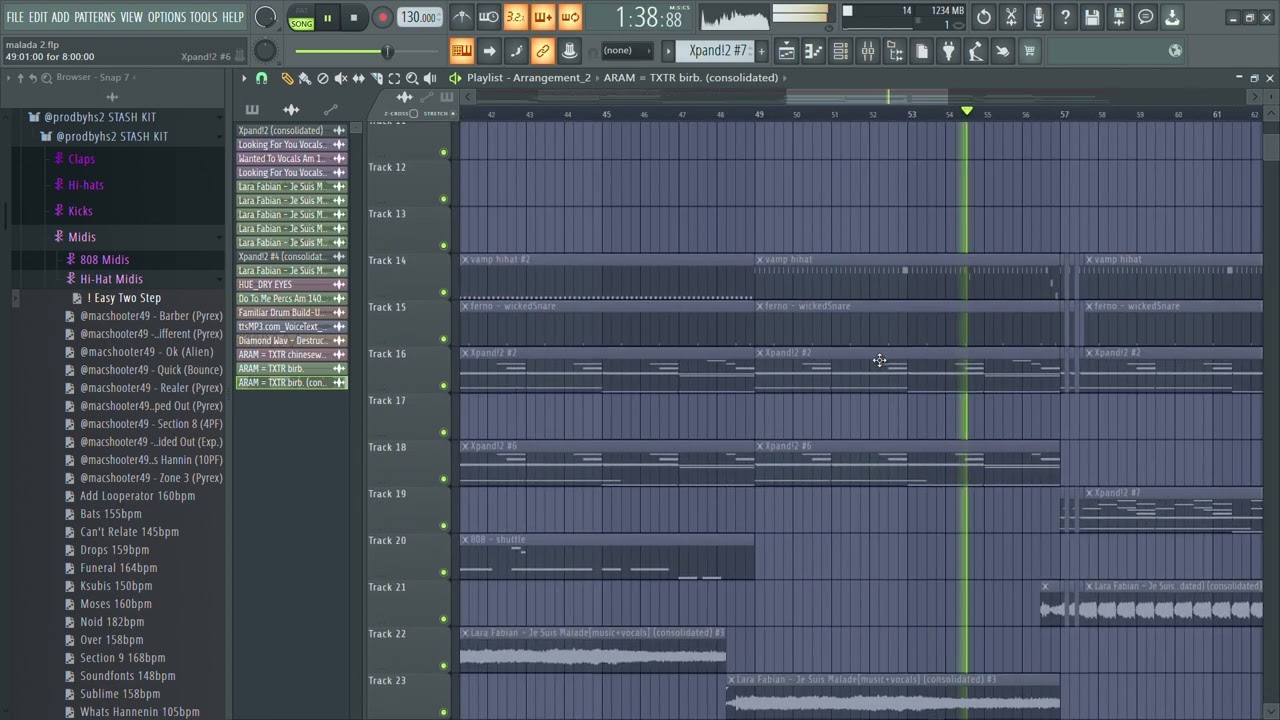Open the 808 - shuffle clip menu
Viewport: 1280px width, 720px height.
pyautogui.click(x=465, y=540)
